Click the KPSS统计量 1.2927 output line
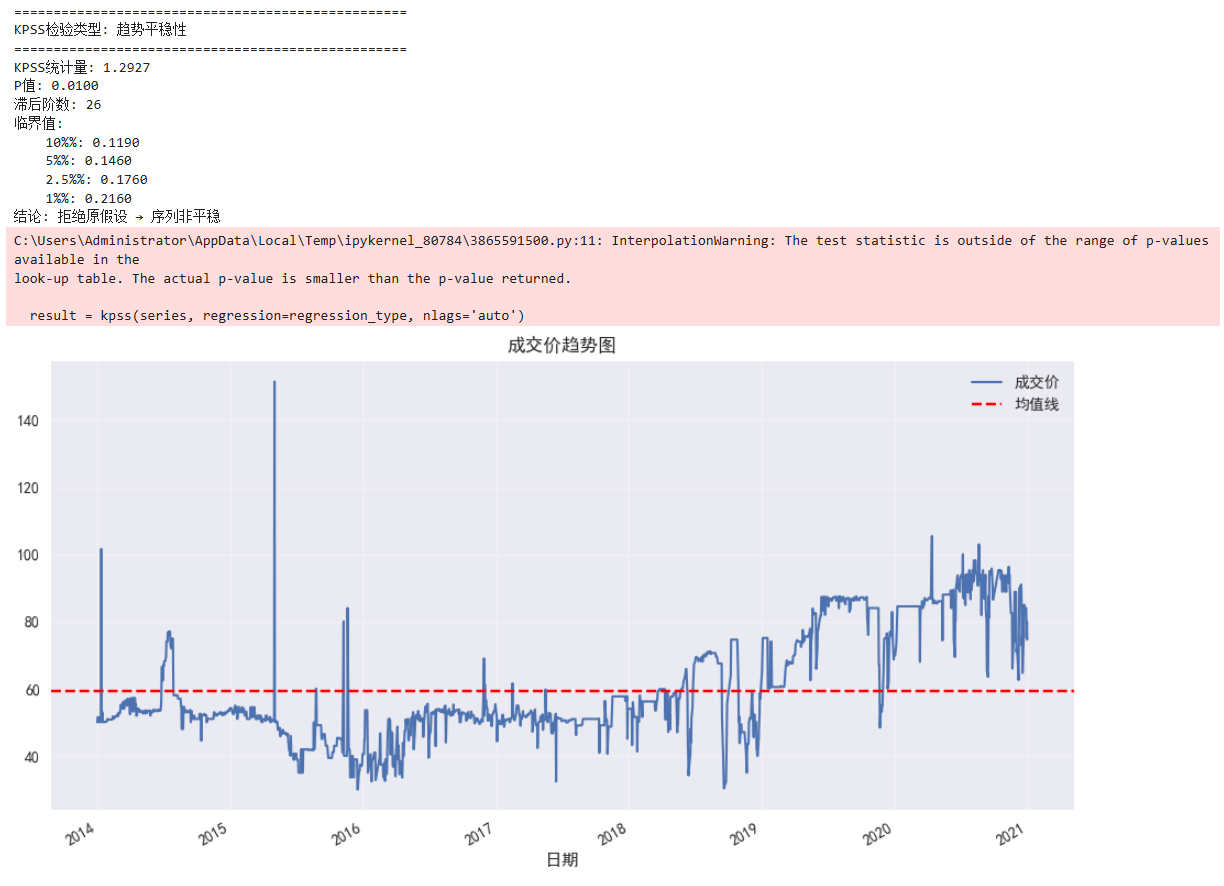The image size is (1224, 886). click(82, 67)
